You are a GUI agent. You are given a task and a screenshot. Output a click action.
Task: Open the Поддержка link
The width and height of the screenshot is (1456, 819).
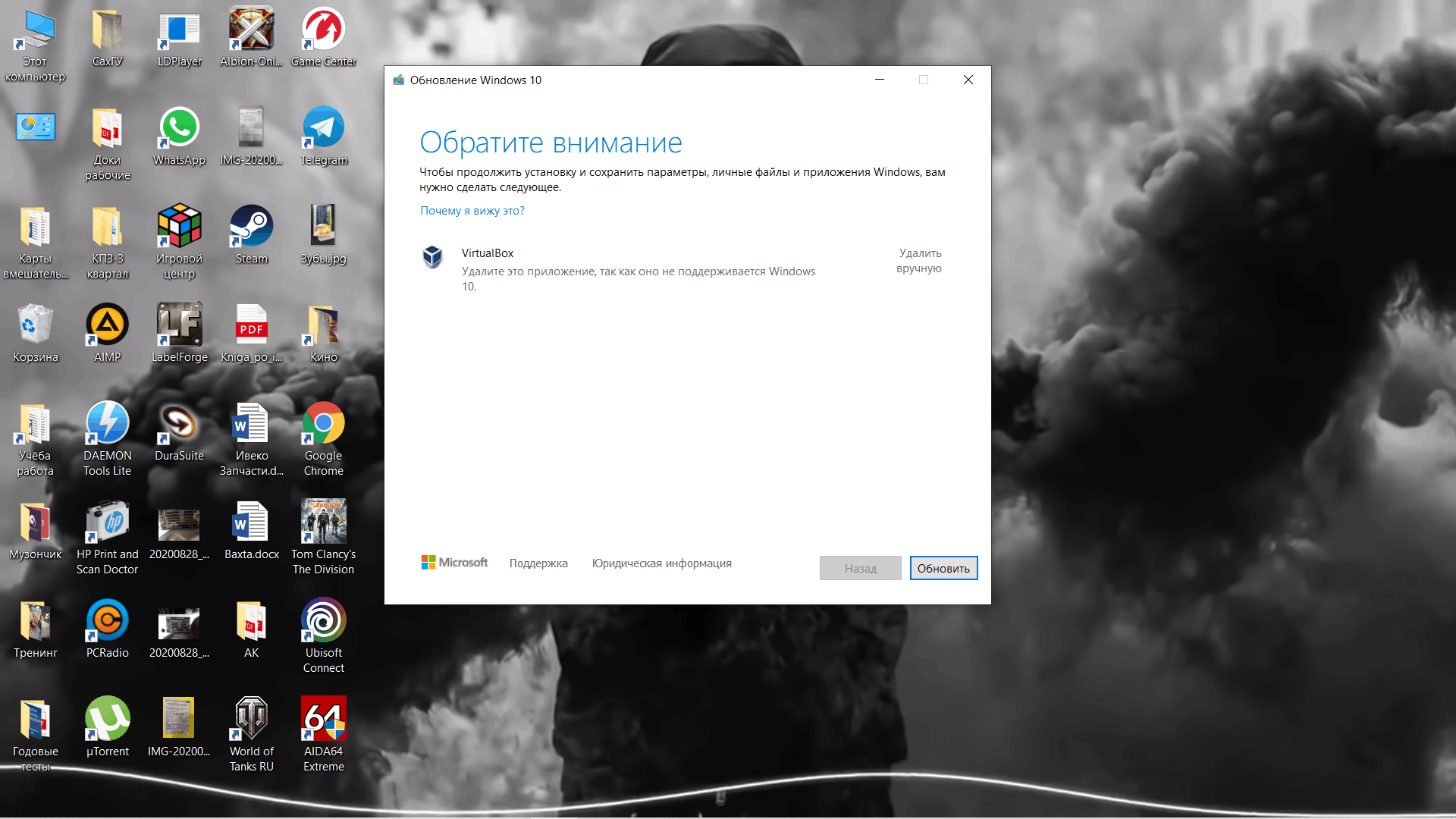(x=538, y=563)
